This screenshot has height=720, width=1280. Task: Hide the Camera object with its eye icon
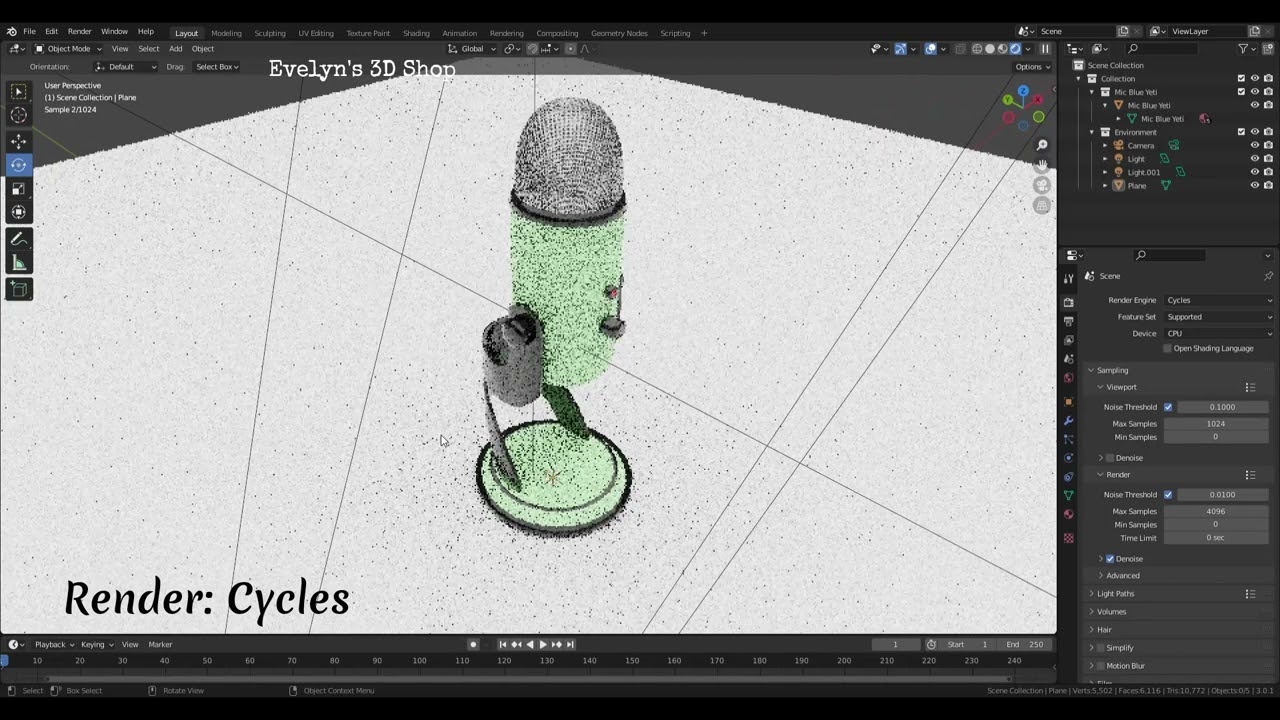(1255, 145)
